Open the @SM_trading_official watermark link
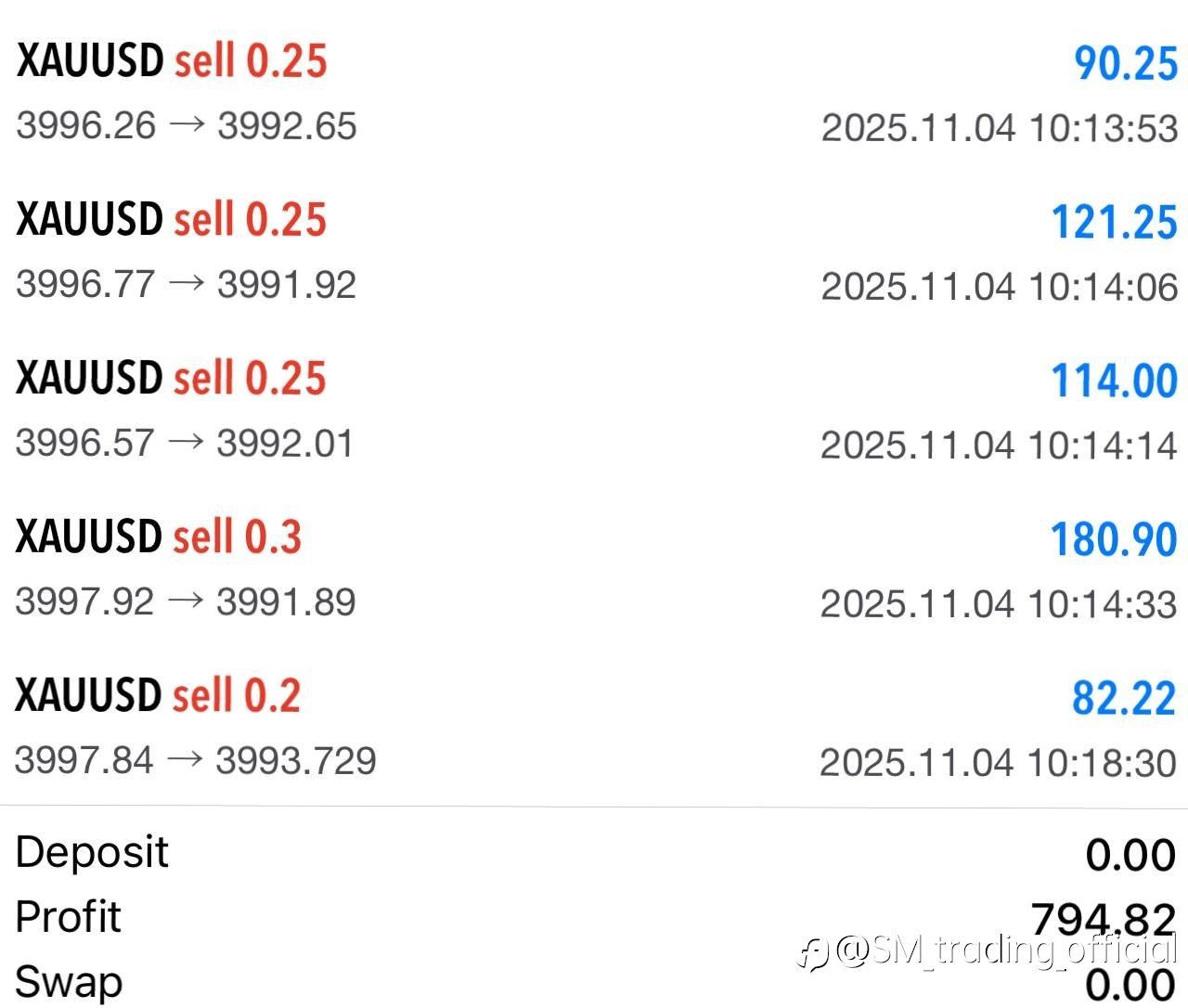The width and height of the screenshot is (1188, 1008). [x=1006, y=950]
